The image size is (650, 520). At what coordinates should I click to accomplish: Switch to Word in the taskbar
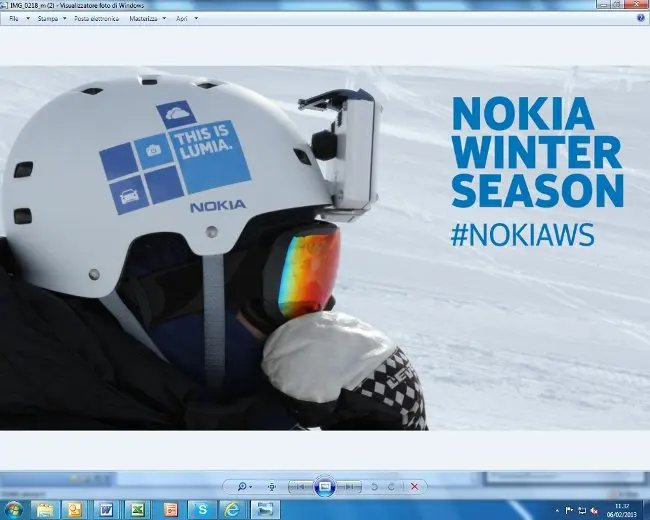(x=107, y=510)
